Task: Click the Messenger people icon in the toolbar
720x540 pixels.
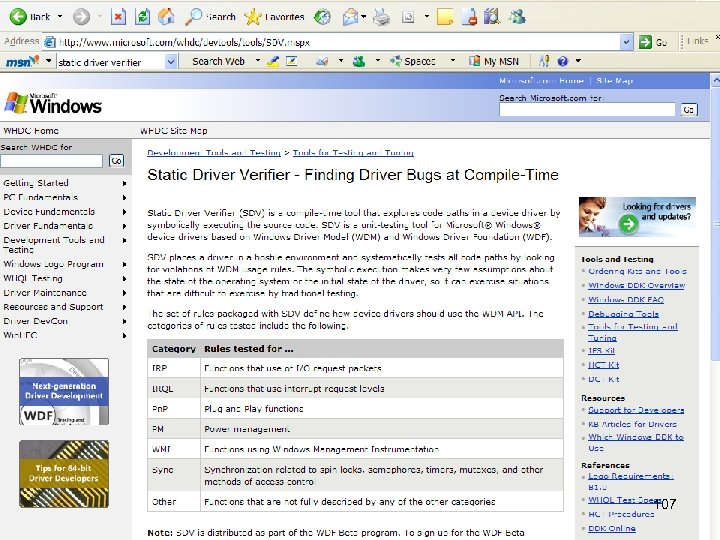Action: tap(517, 17)
